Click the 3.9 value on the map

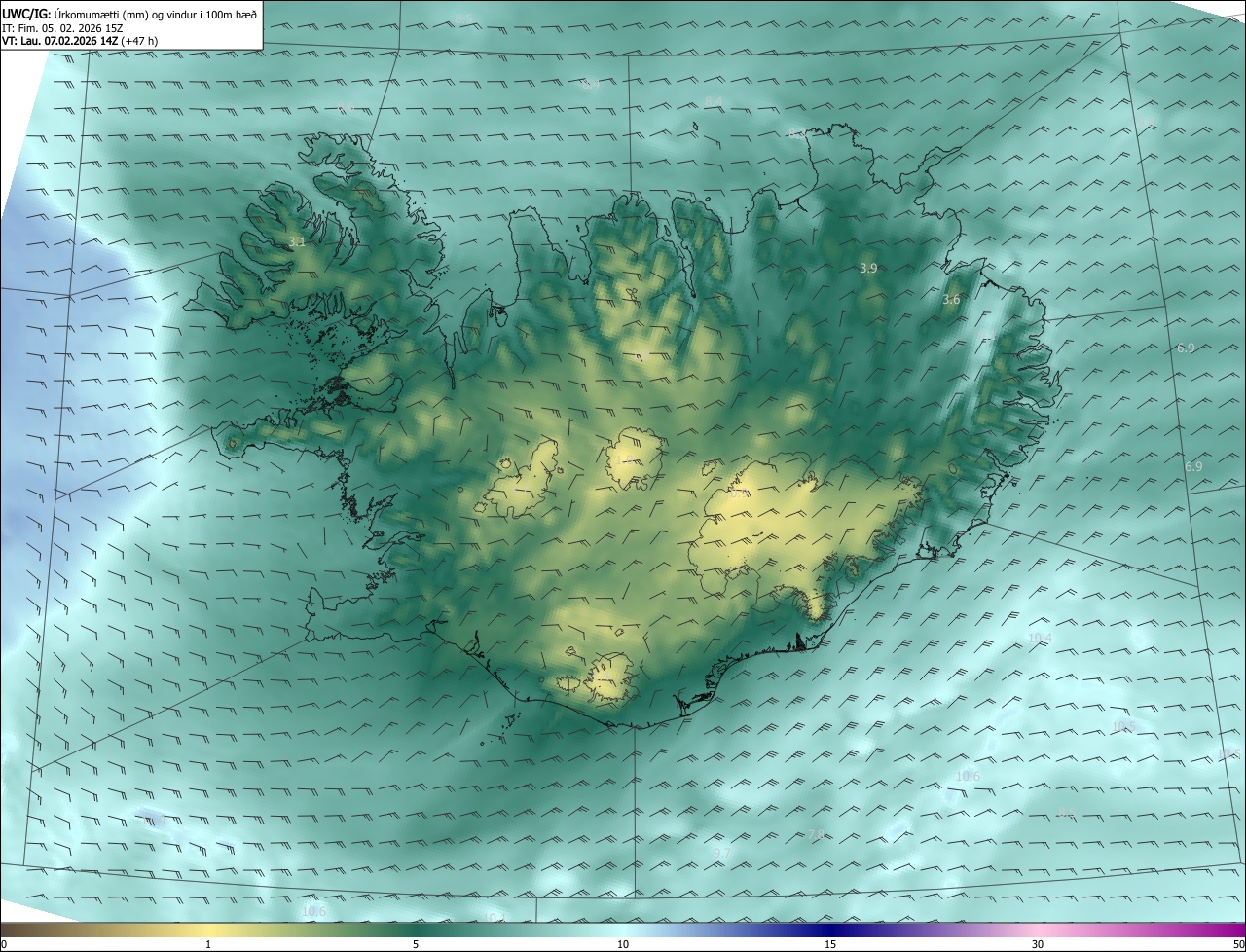(x=868, y=267)
